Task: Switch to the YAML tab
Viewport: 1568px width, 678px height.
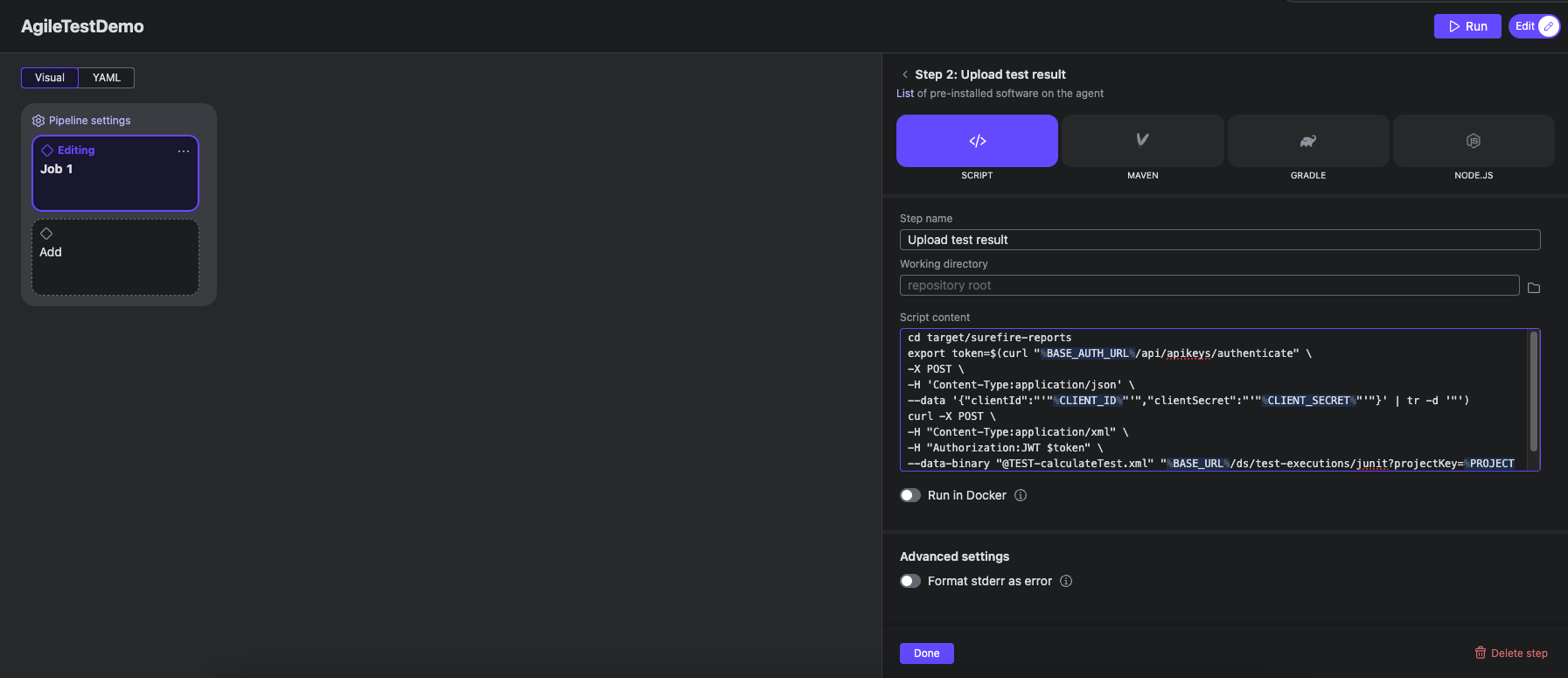Action: click(107, 78)
